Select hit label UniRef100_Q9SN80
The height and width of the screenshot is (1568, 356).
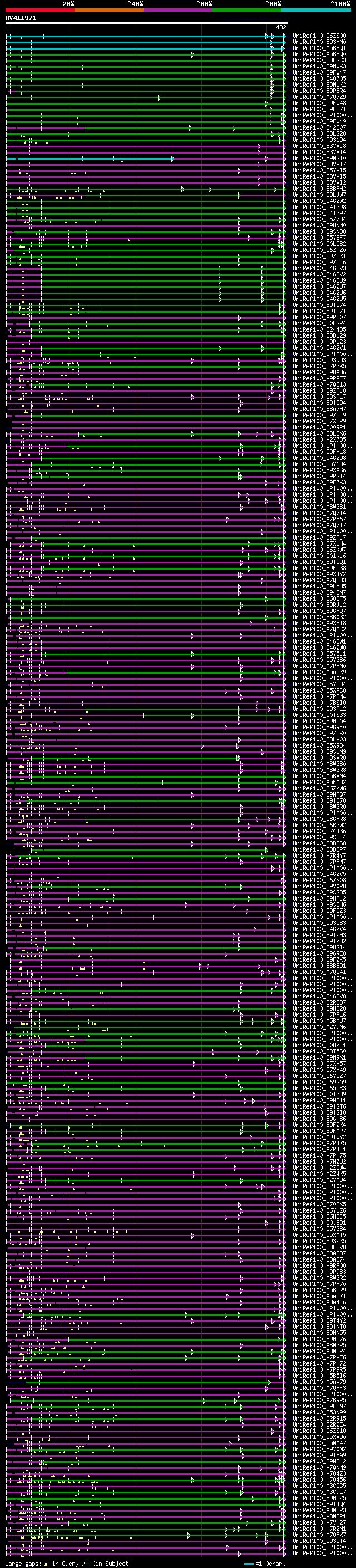tap(319, 232)
